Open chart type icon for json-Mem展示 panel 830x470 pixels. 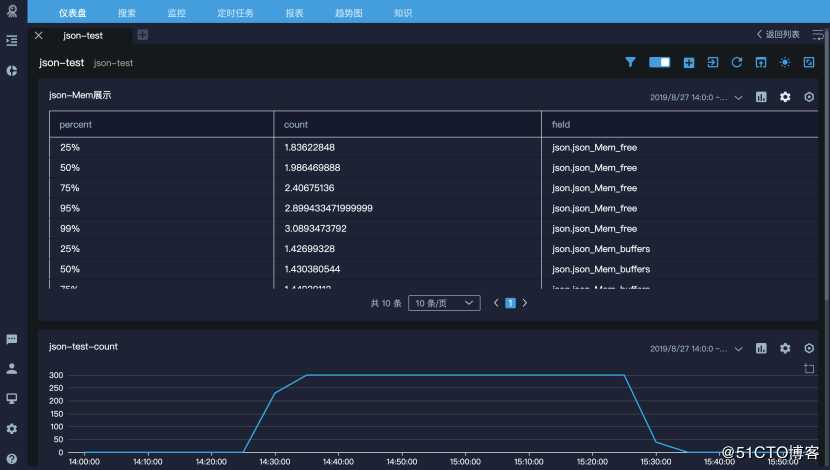coord(761,97)
